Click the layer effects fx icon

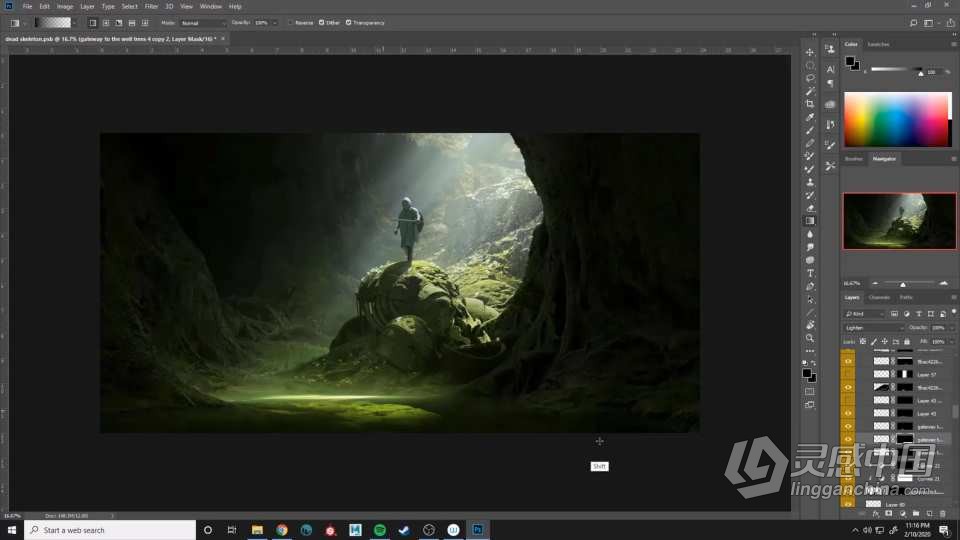(876, 514)
